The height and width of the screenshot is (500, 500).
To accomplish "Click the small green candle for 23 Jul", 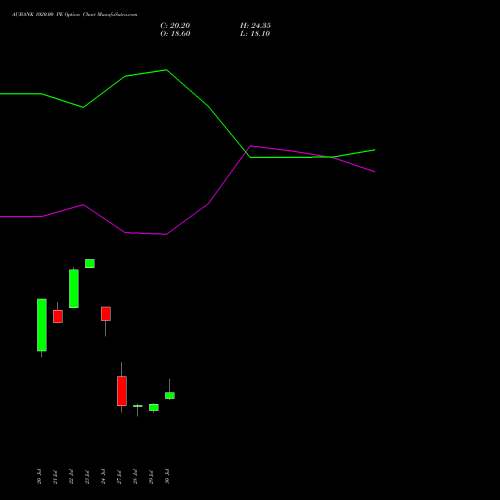I will pyautogui.click(x=90, y=263).
